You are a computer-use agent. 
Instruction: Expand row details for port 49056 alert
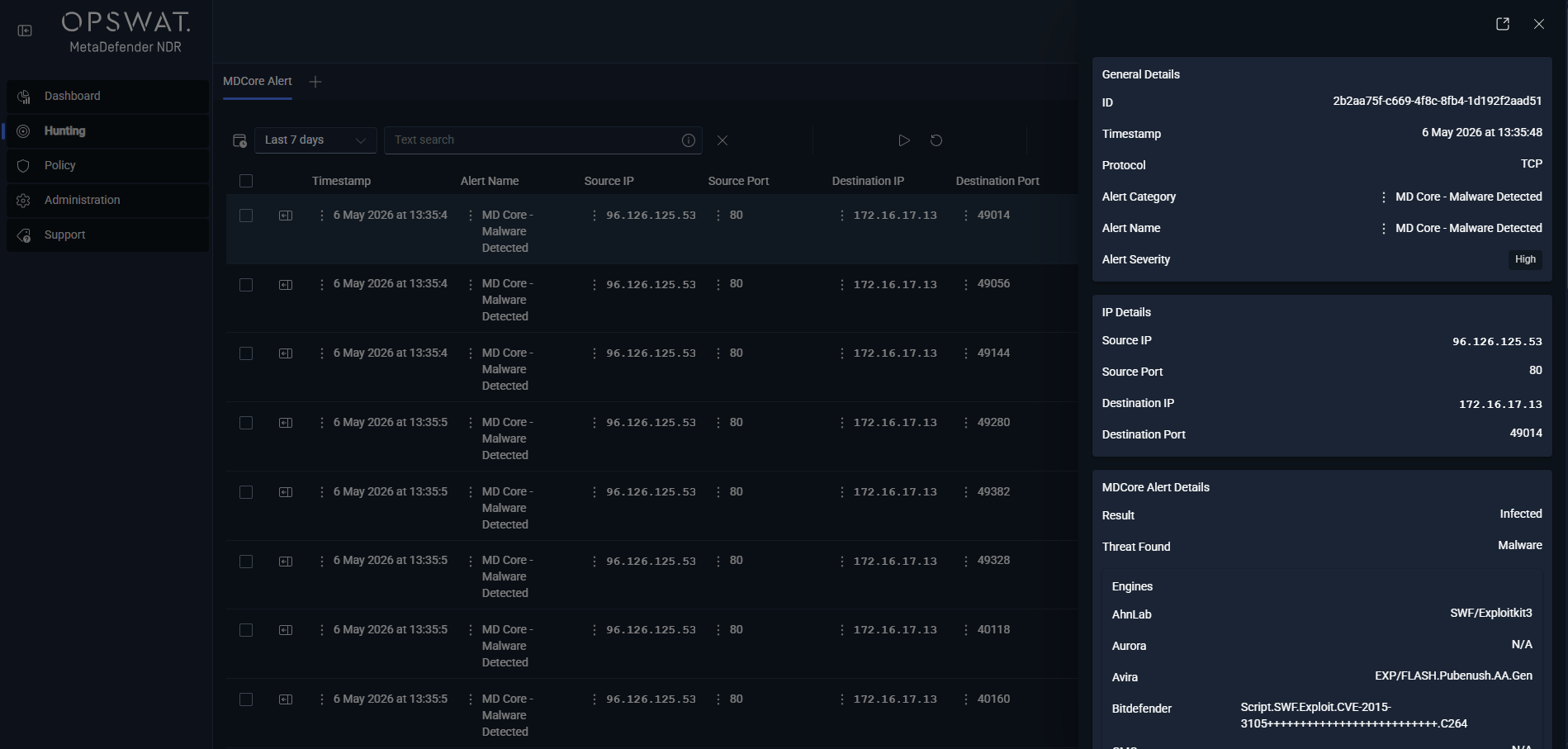point(286,285)
